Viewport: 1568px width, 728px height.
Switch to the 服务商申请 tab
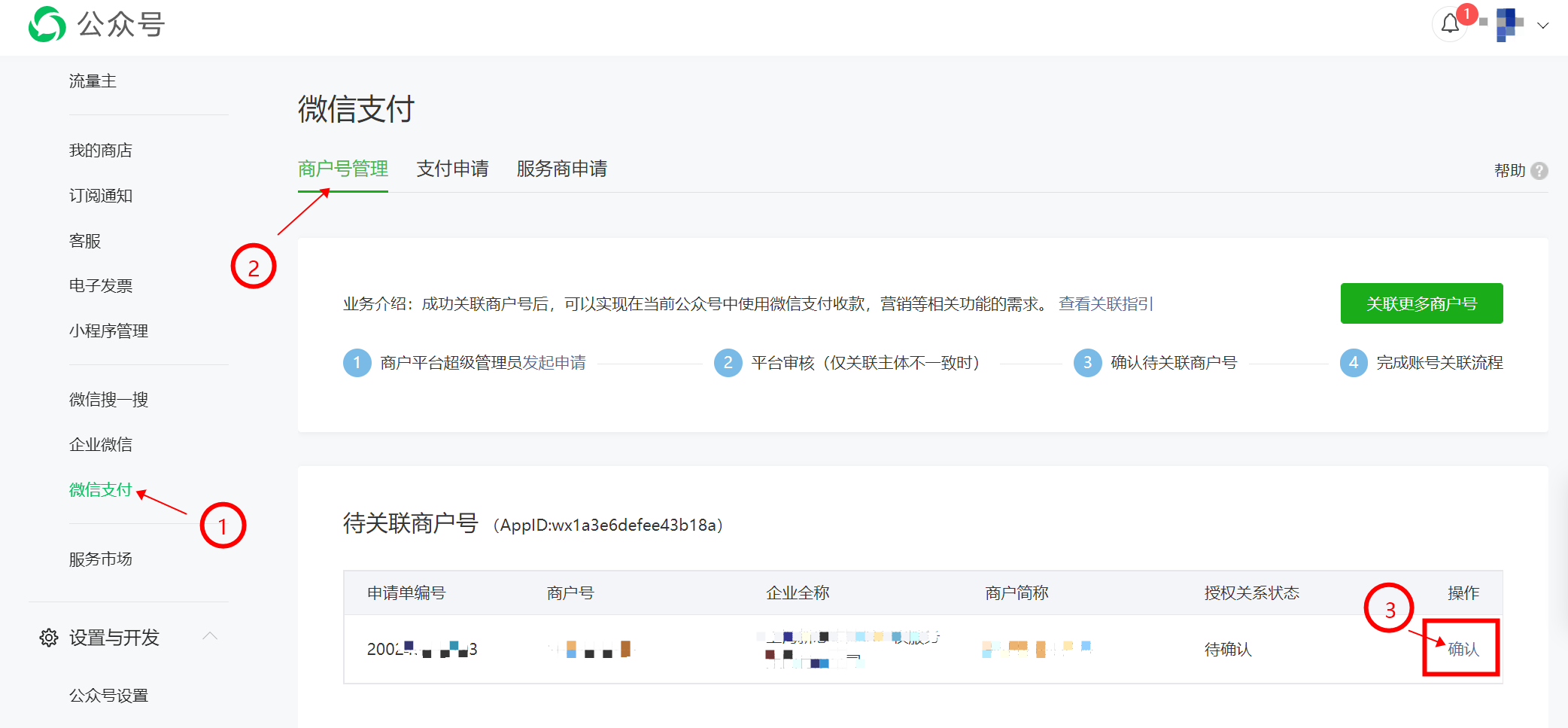[562, 169]
